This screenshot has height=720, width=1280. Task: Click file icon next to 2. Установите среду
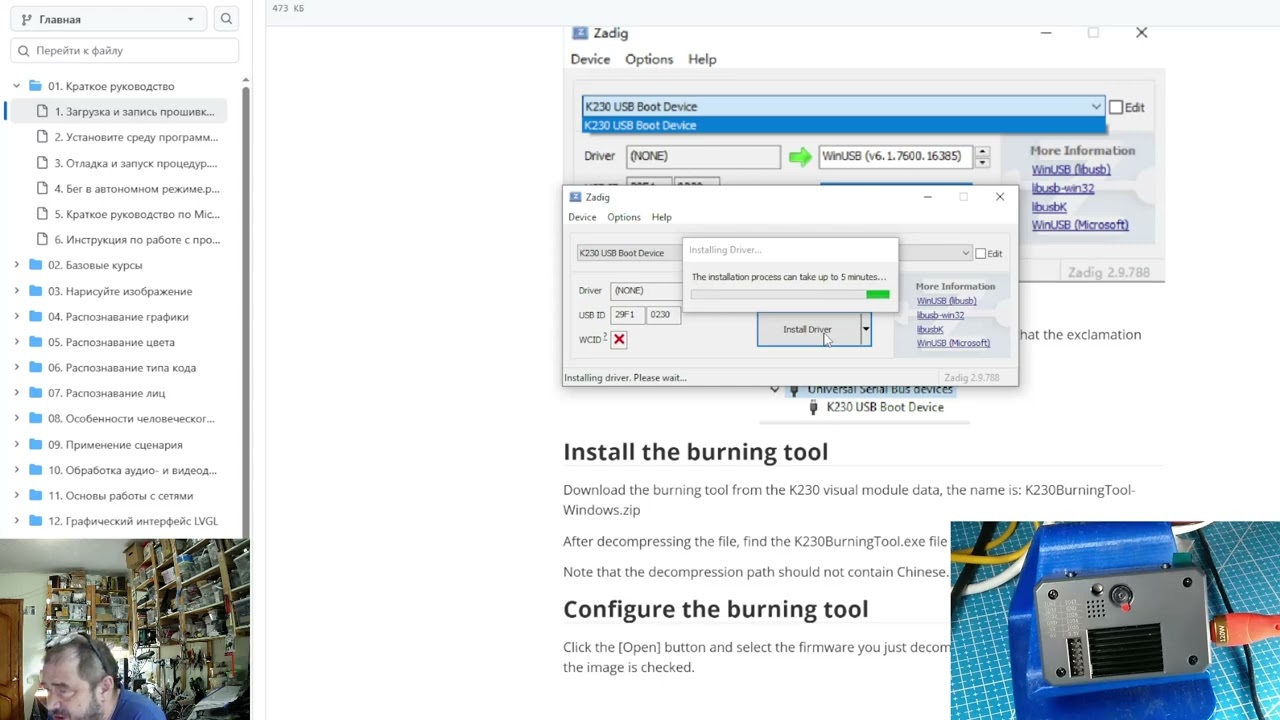tap(42, 137)
